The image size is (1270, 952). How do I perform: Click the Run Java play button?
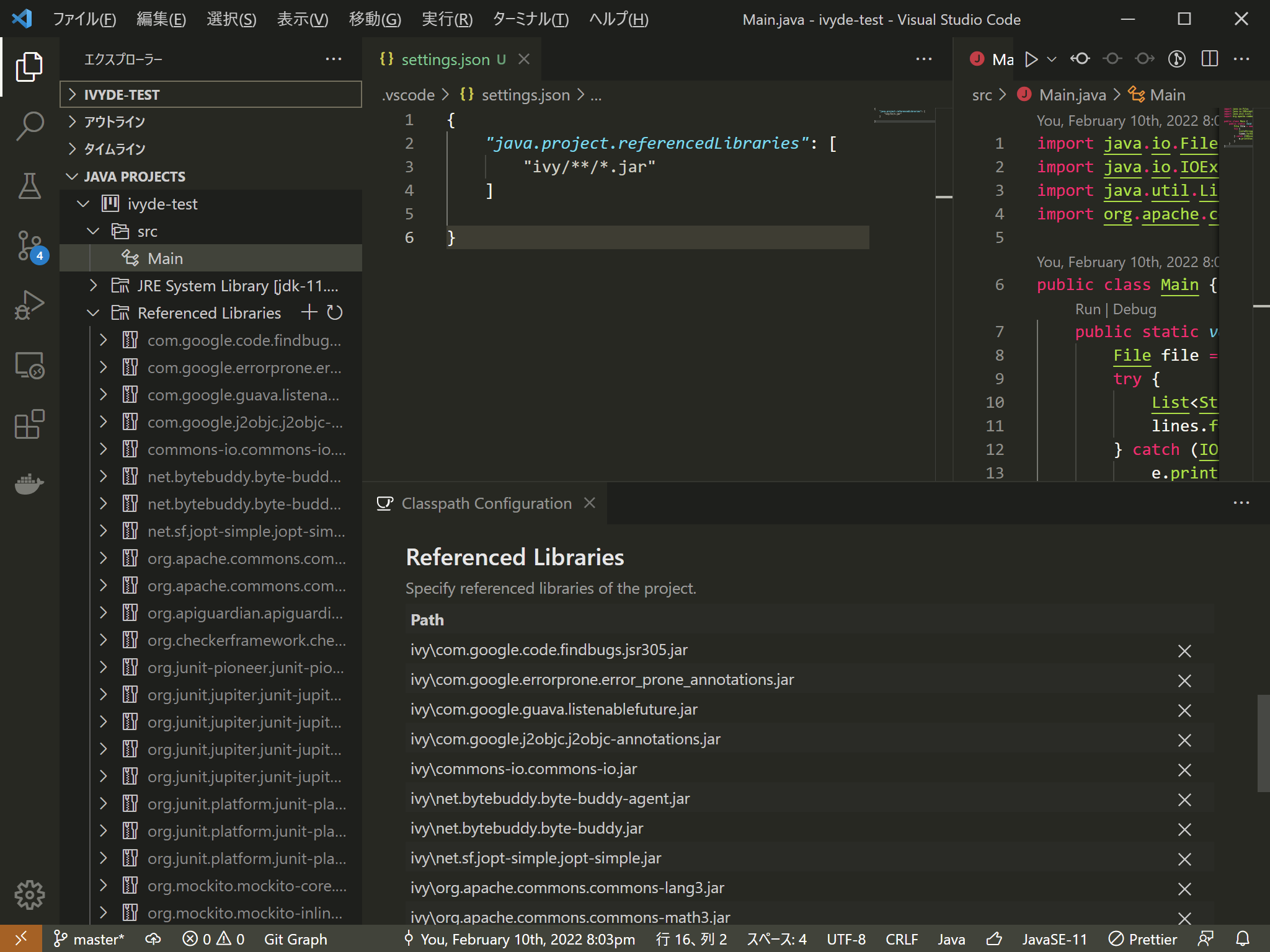click(1031, 59)
